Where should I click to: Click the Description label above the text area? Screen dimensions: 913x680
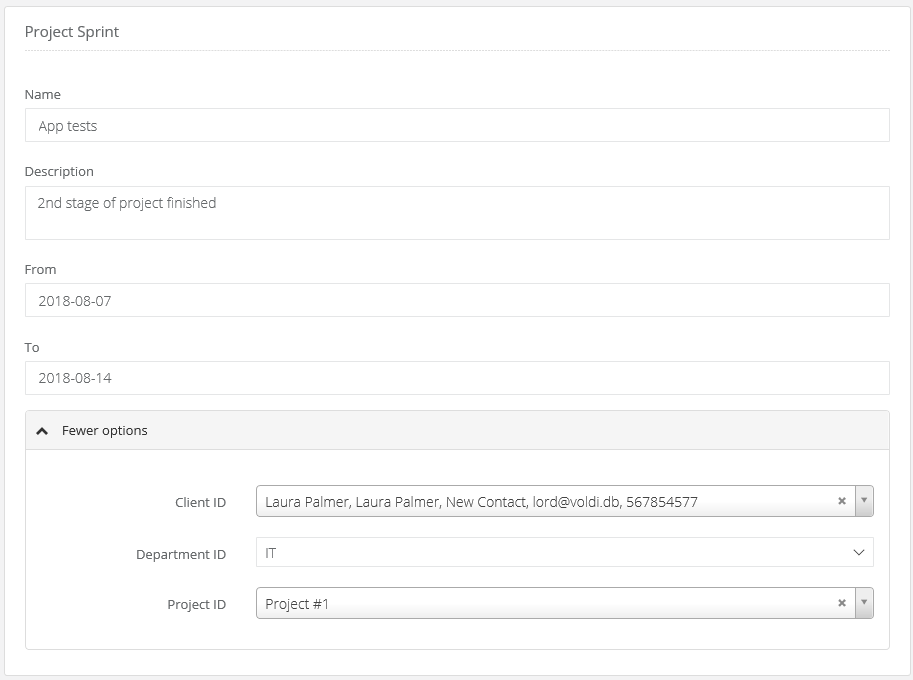tap(59, 172)
